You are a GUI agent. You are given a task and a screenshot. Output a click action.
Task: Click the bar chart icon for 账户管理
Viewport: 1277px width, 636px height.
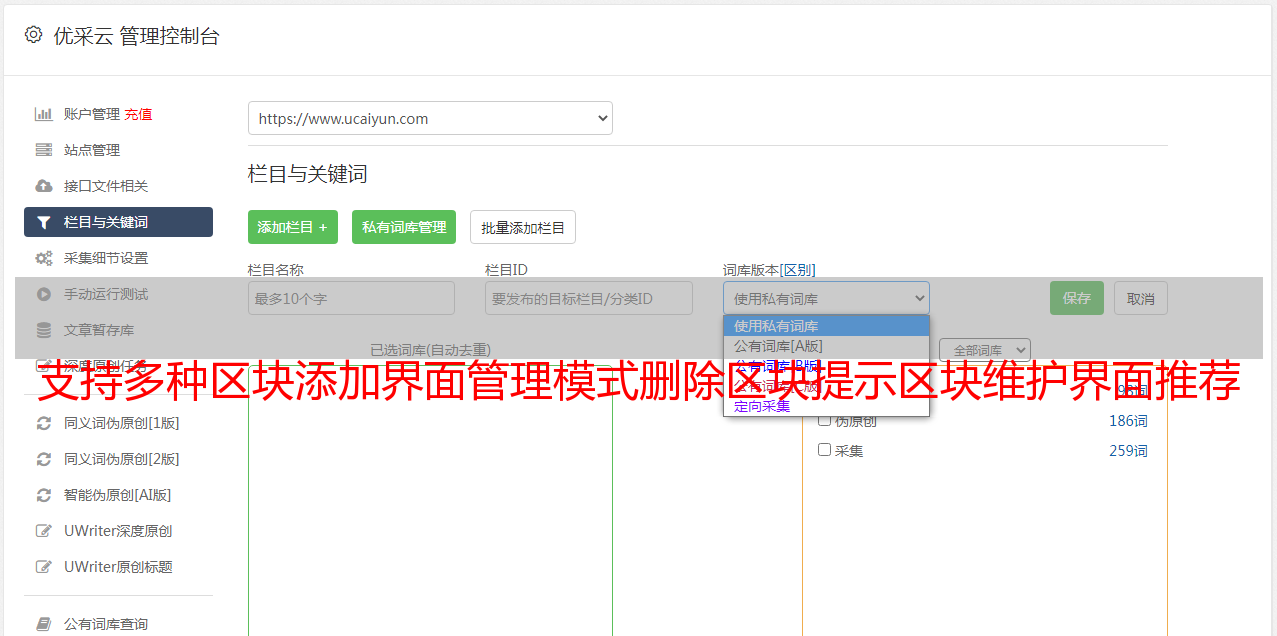point(44,114)
